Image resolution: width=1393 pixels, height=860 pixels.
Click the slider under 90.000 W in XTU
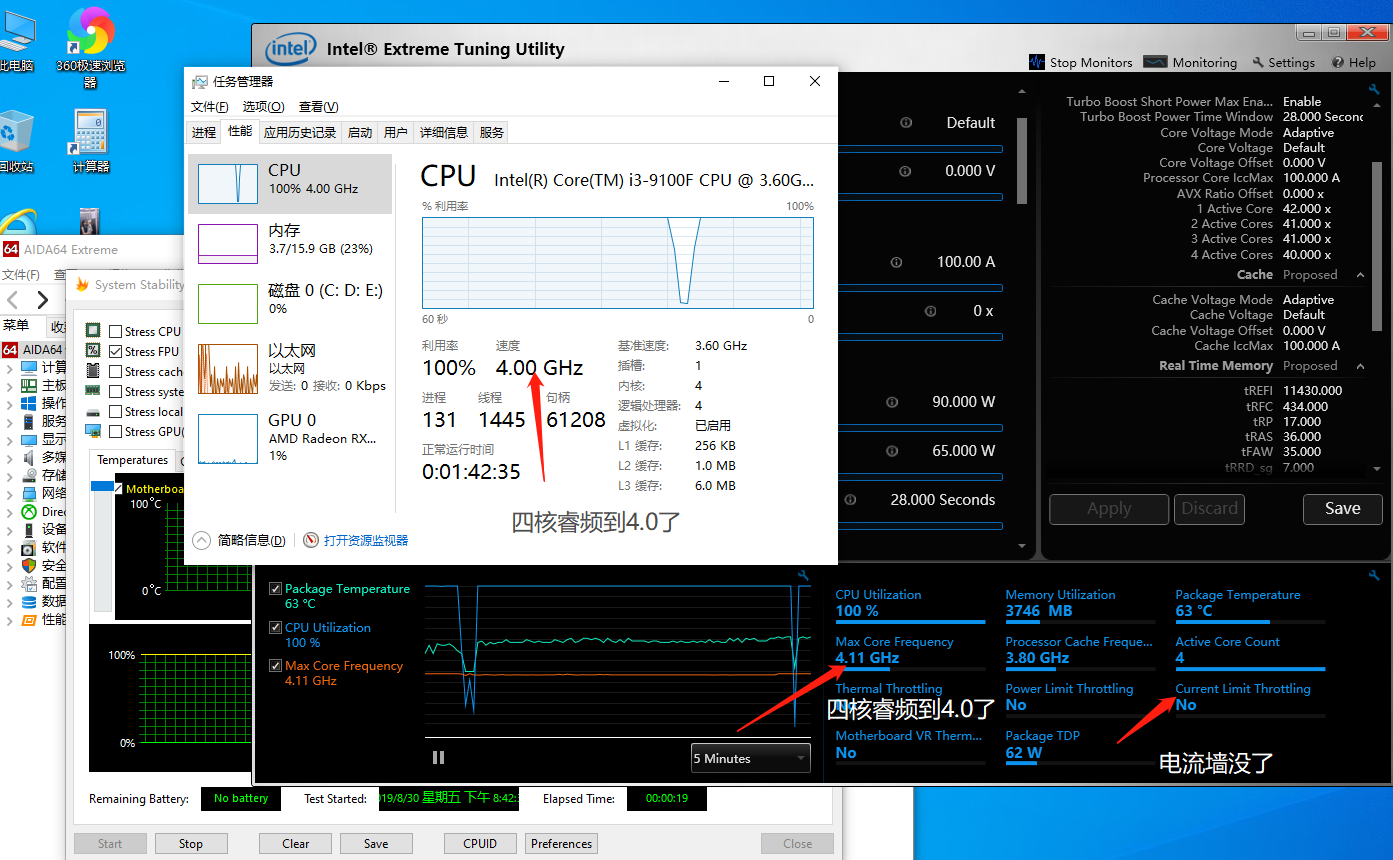[x=920, y=428]
